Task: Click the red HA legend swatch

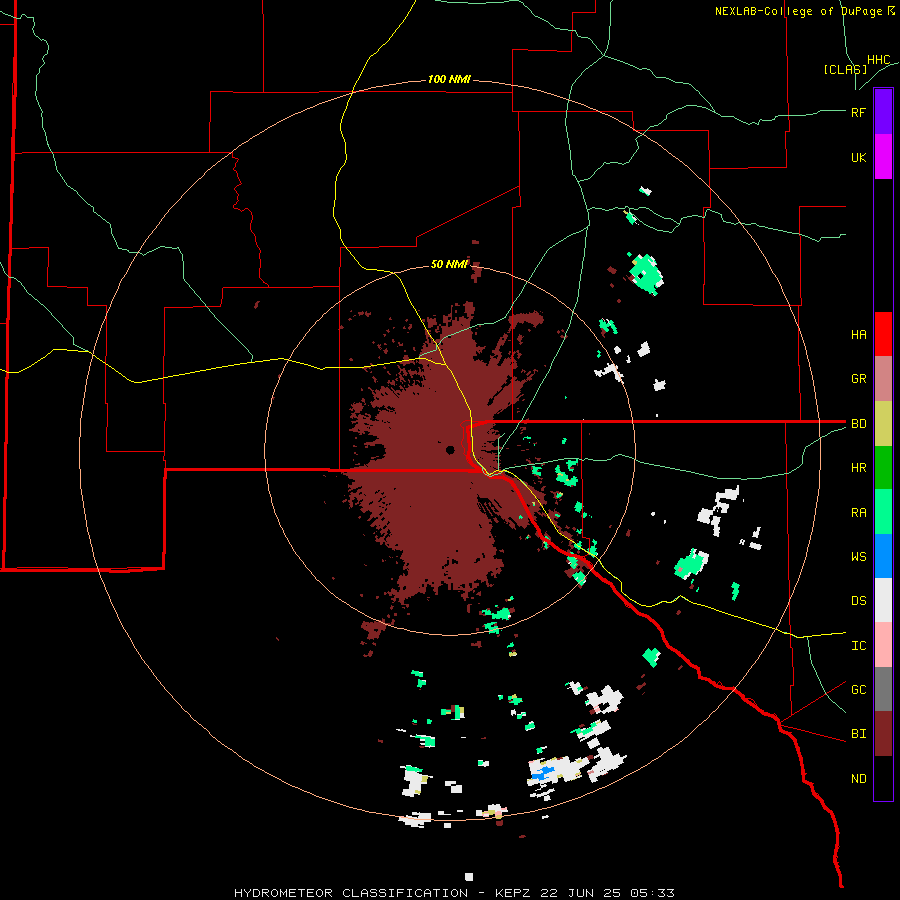Action: click(x=883, y=334)
